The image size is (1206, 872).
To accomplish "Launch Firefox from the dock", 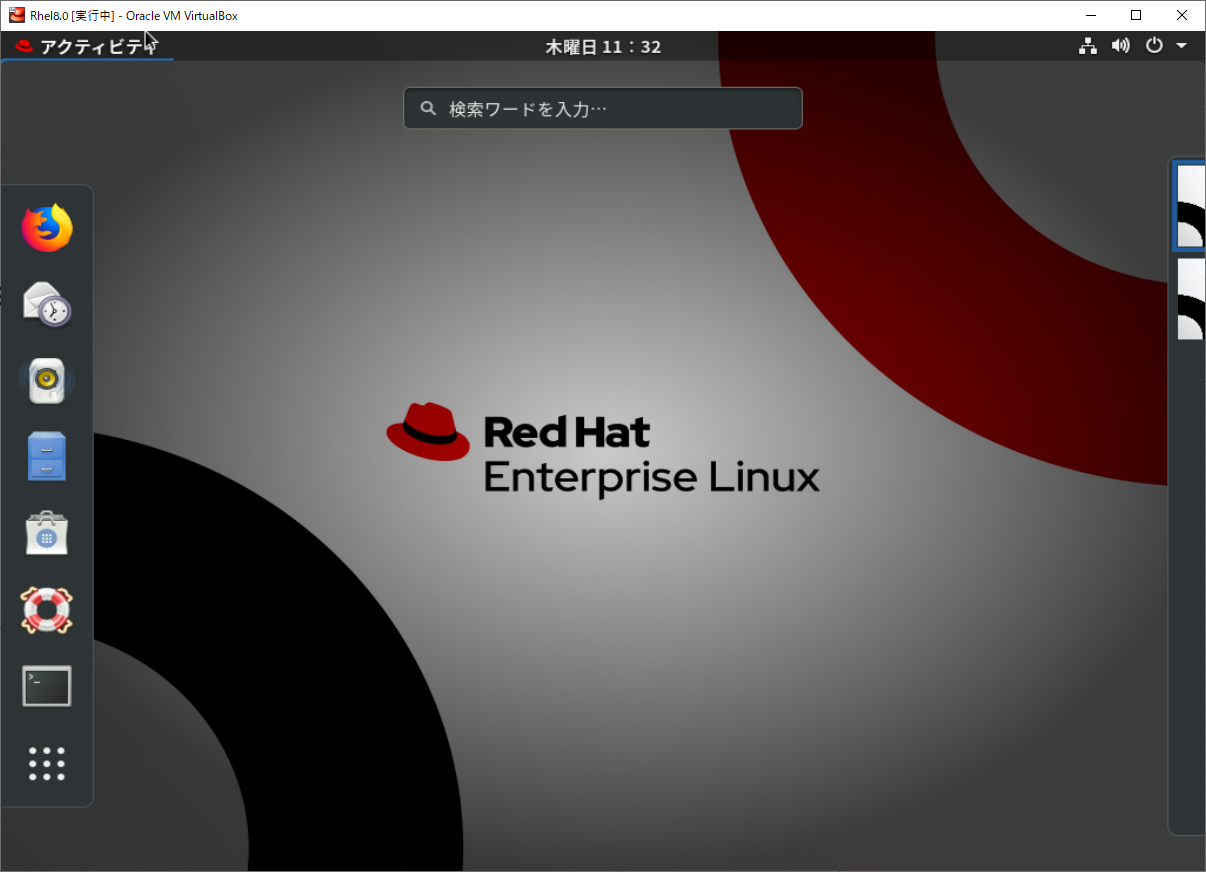I will pos(46,228).
